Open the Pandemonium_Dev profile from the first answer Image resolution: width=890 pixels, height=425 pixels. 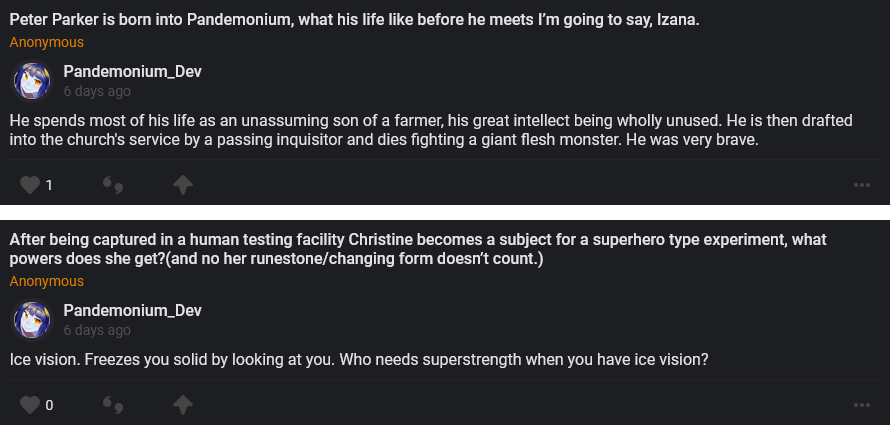pyautogui.click(x=133, y=71)
